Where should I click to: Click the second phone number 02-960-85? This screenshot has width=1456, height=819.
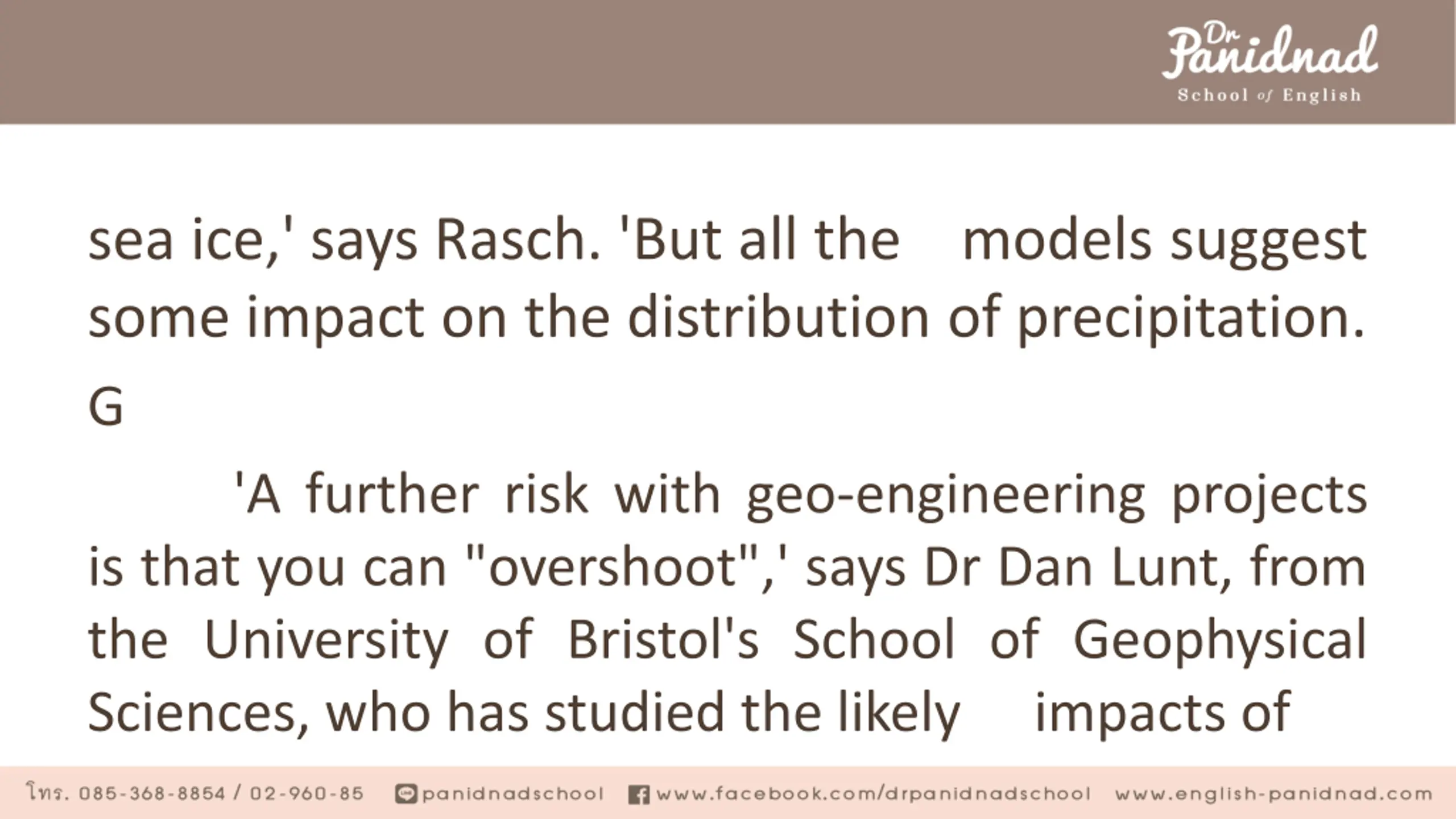307,793
